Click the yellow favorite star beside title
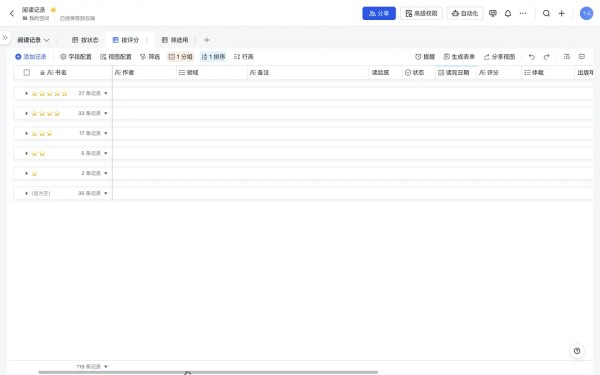600x375 pixels. pyautogui.click(x=53, y=10)
